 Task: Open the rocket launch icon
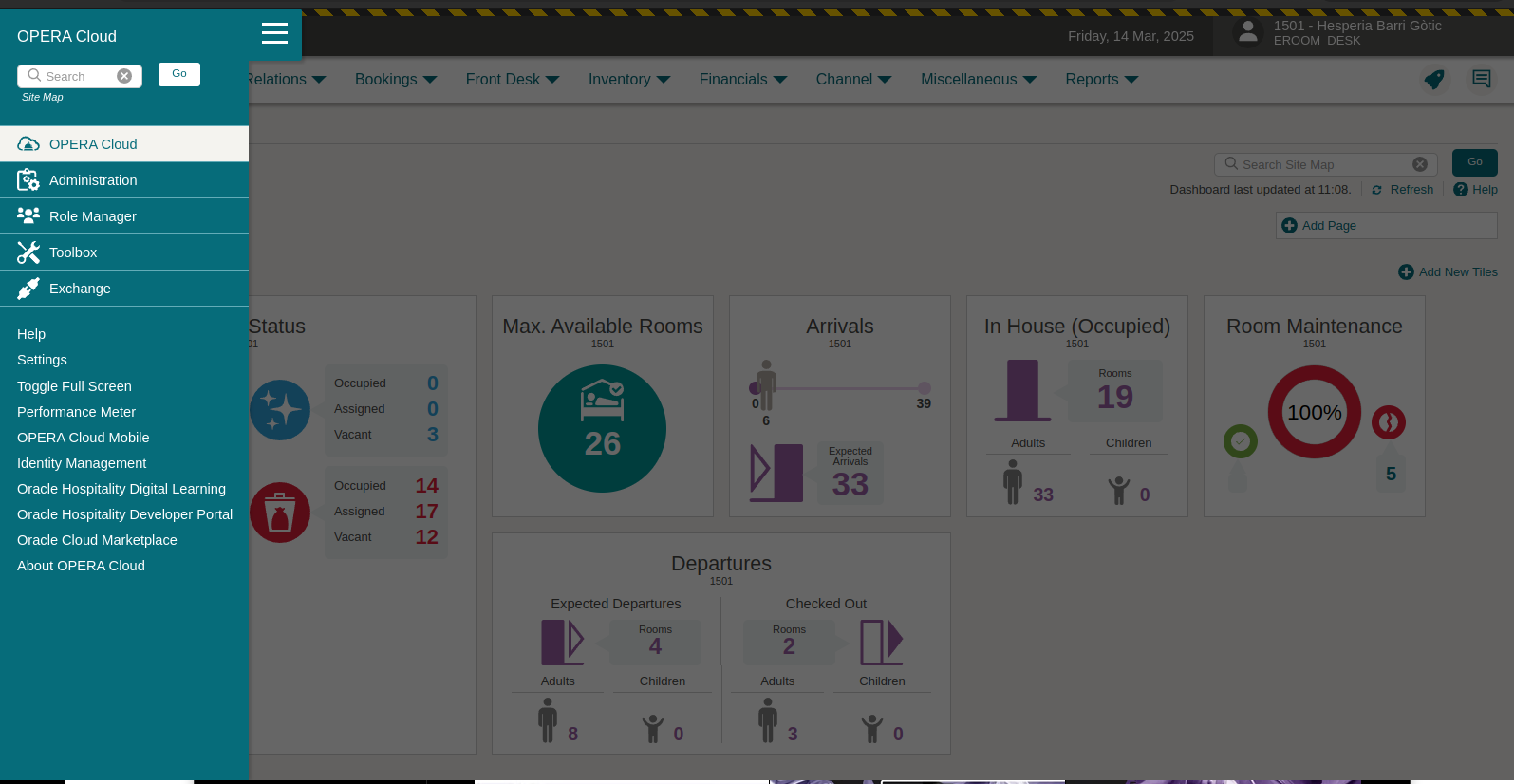1433,80
